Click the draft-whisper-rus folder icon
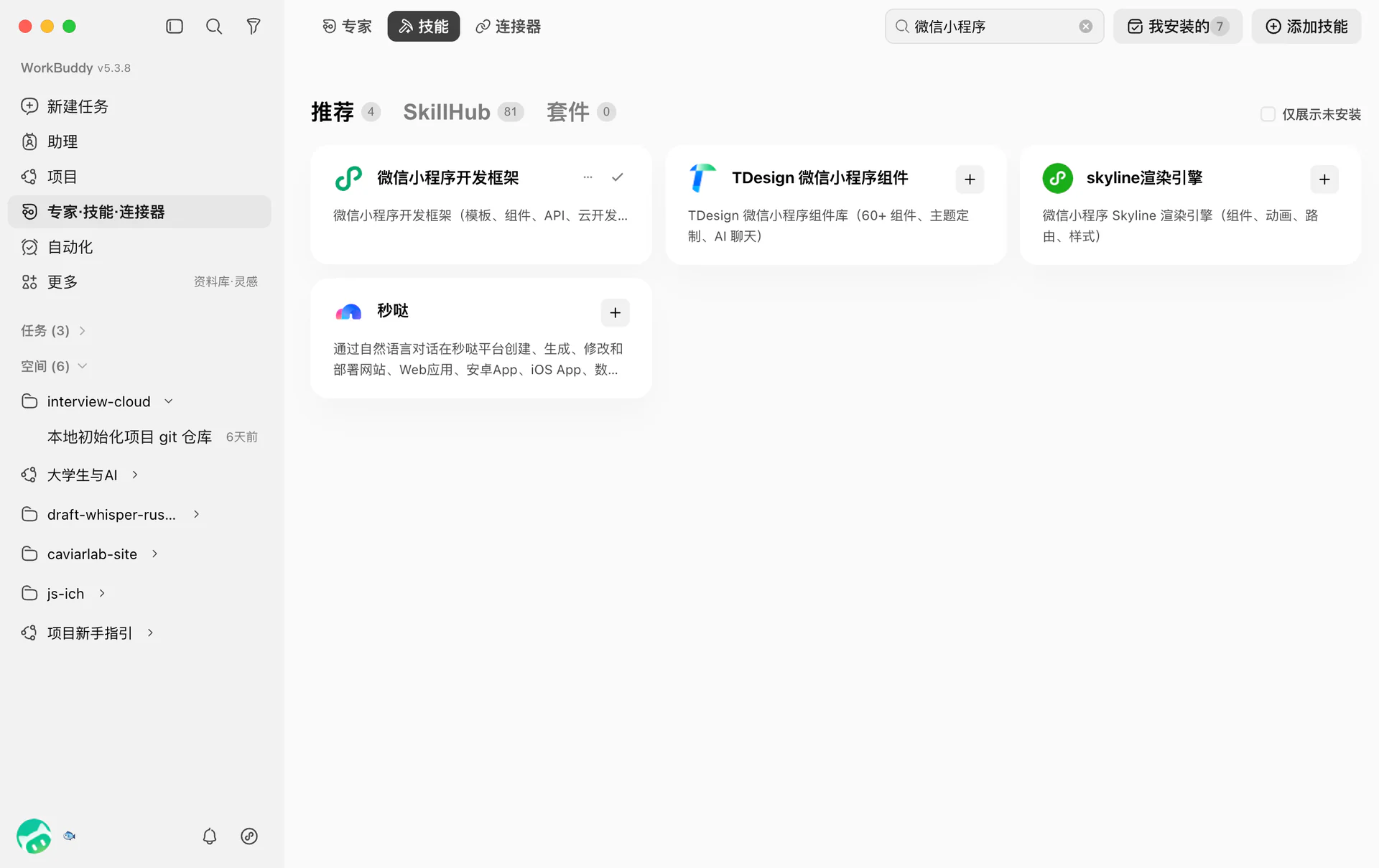This screenshot has height=868, width=1379. [x=29, y=514]
